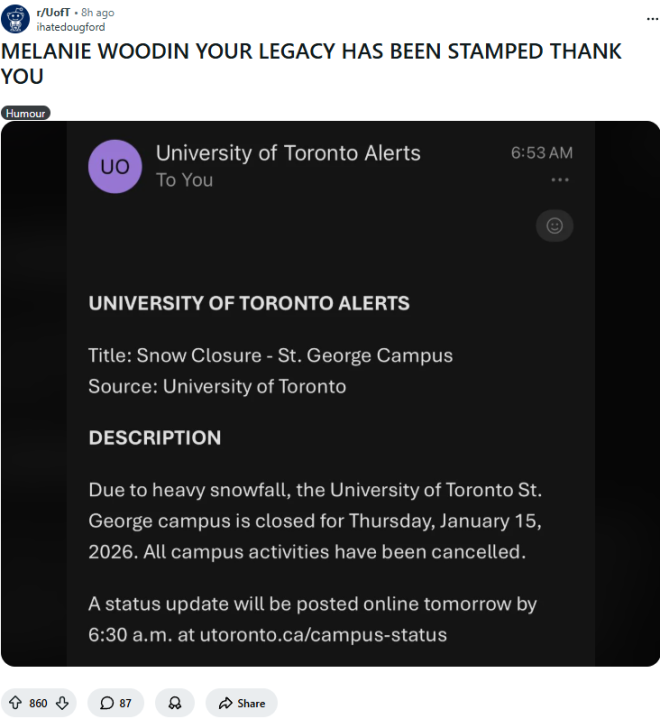
Task: Open the 87 comments
Action: pos(115,703)
